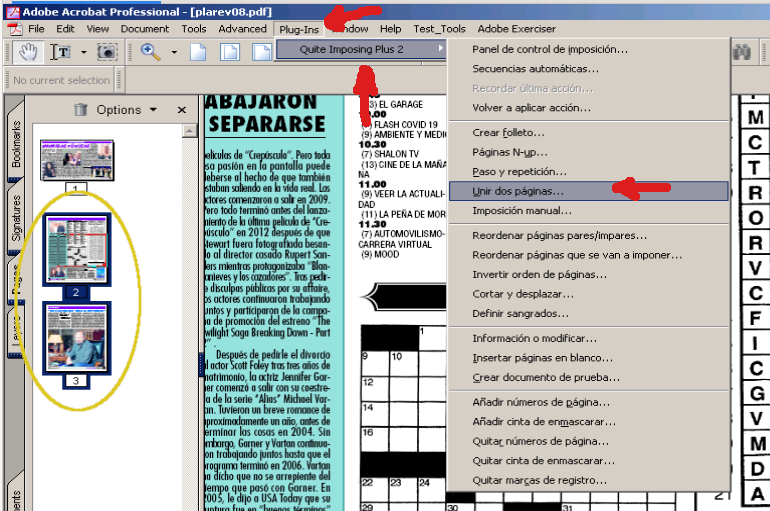
Task: Click the binoculars Search icon
Action: (743, 52)
